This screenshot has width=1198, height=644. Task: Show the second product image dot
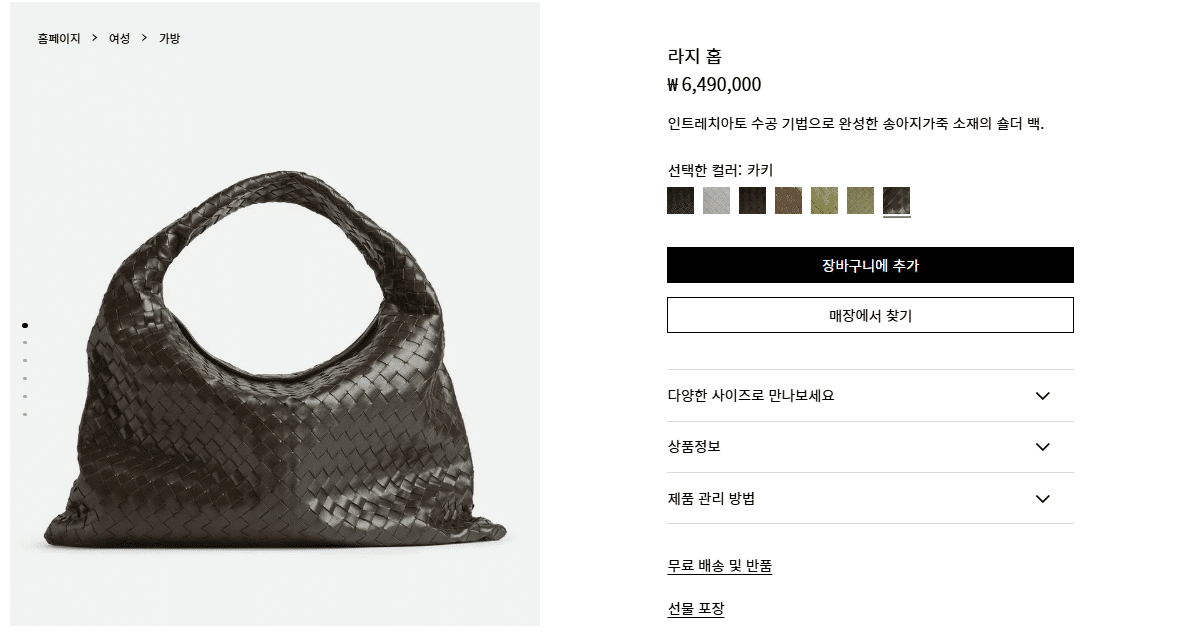(25, 343)
